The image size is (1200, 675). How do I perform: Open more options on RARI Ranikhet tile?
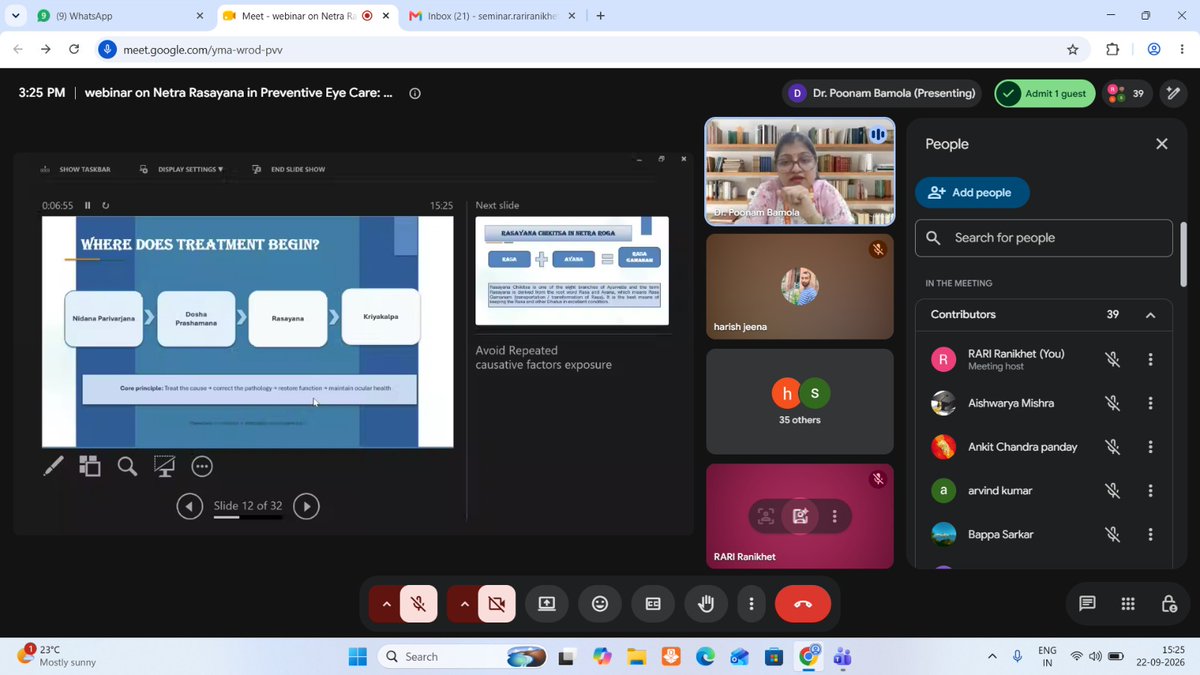tap(834, 516)
